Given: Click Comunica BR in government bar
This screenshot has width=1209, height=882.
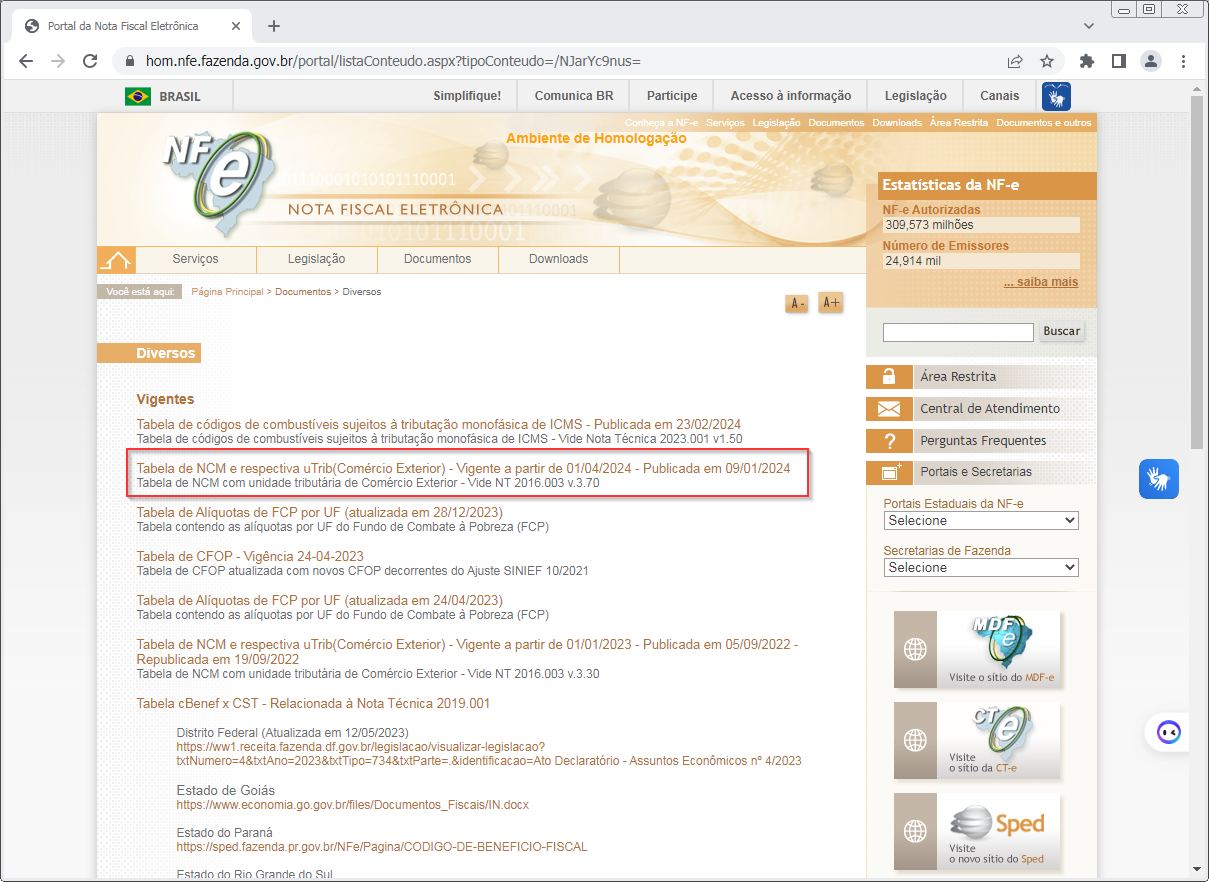Looking at the screenshot, I should coord(574,96).
